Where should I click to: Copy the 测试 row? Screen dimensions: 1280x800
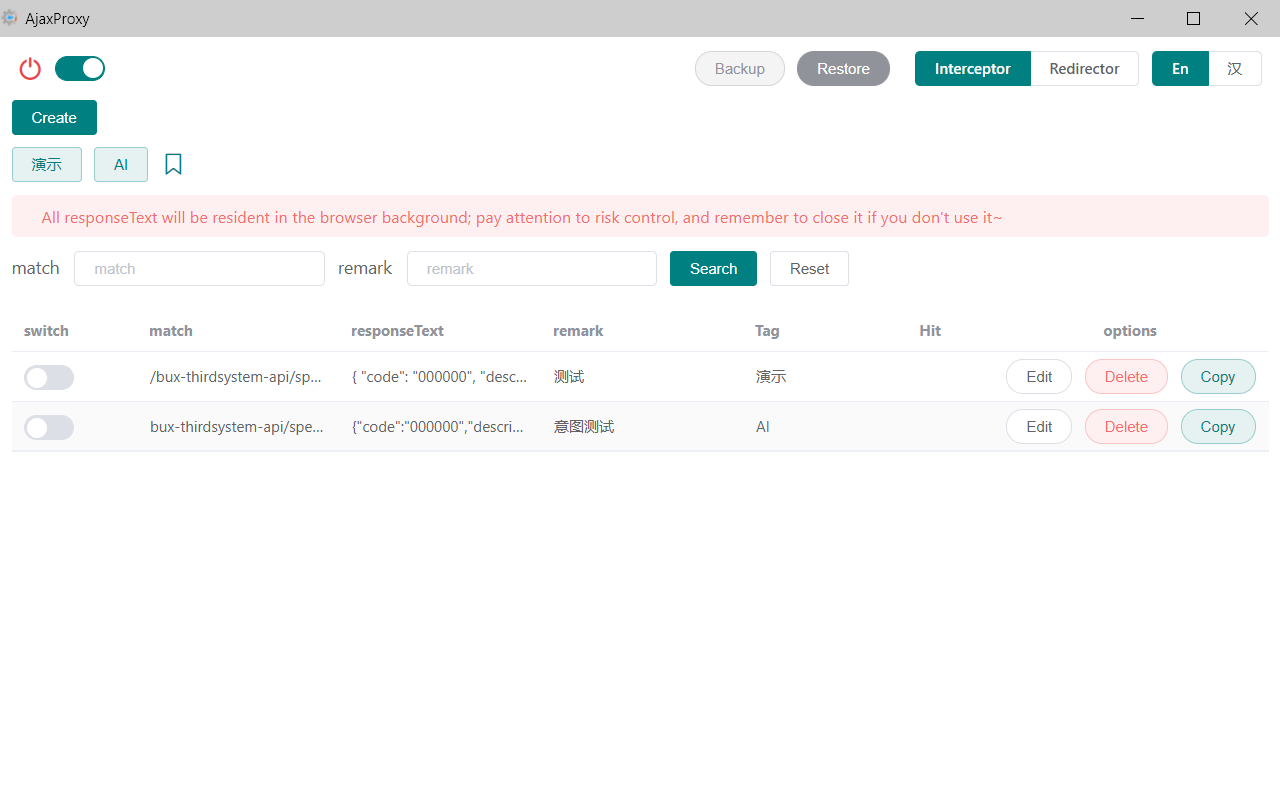tap(1218, 376)
